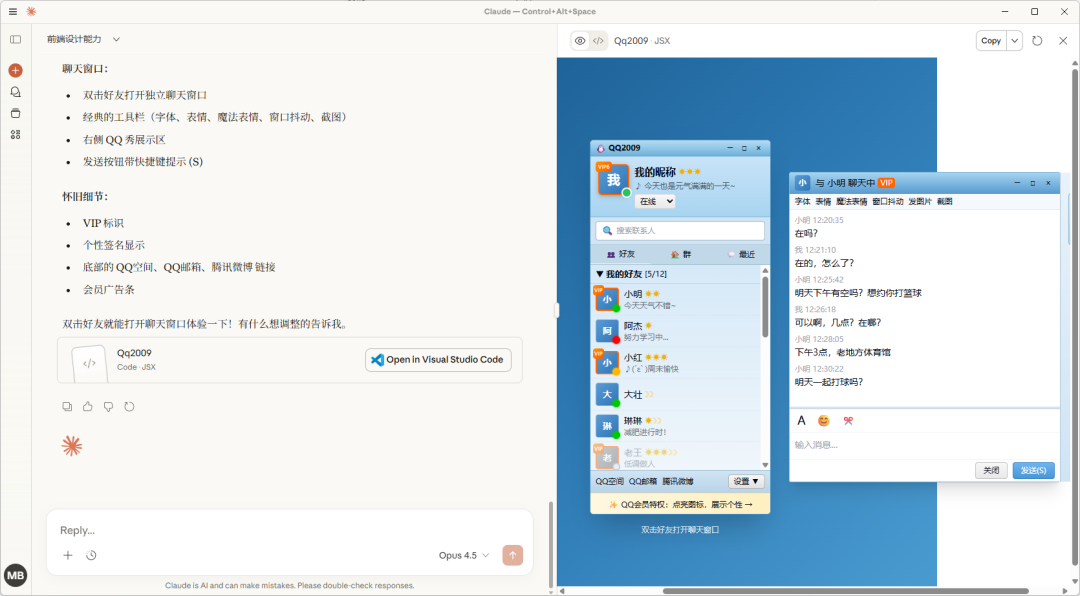
Task: Open the Chats icon in sidebar
Action: point(16,92)
